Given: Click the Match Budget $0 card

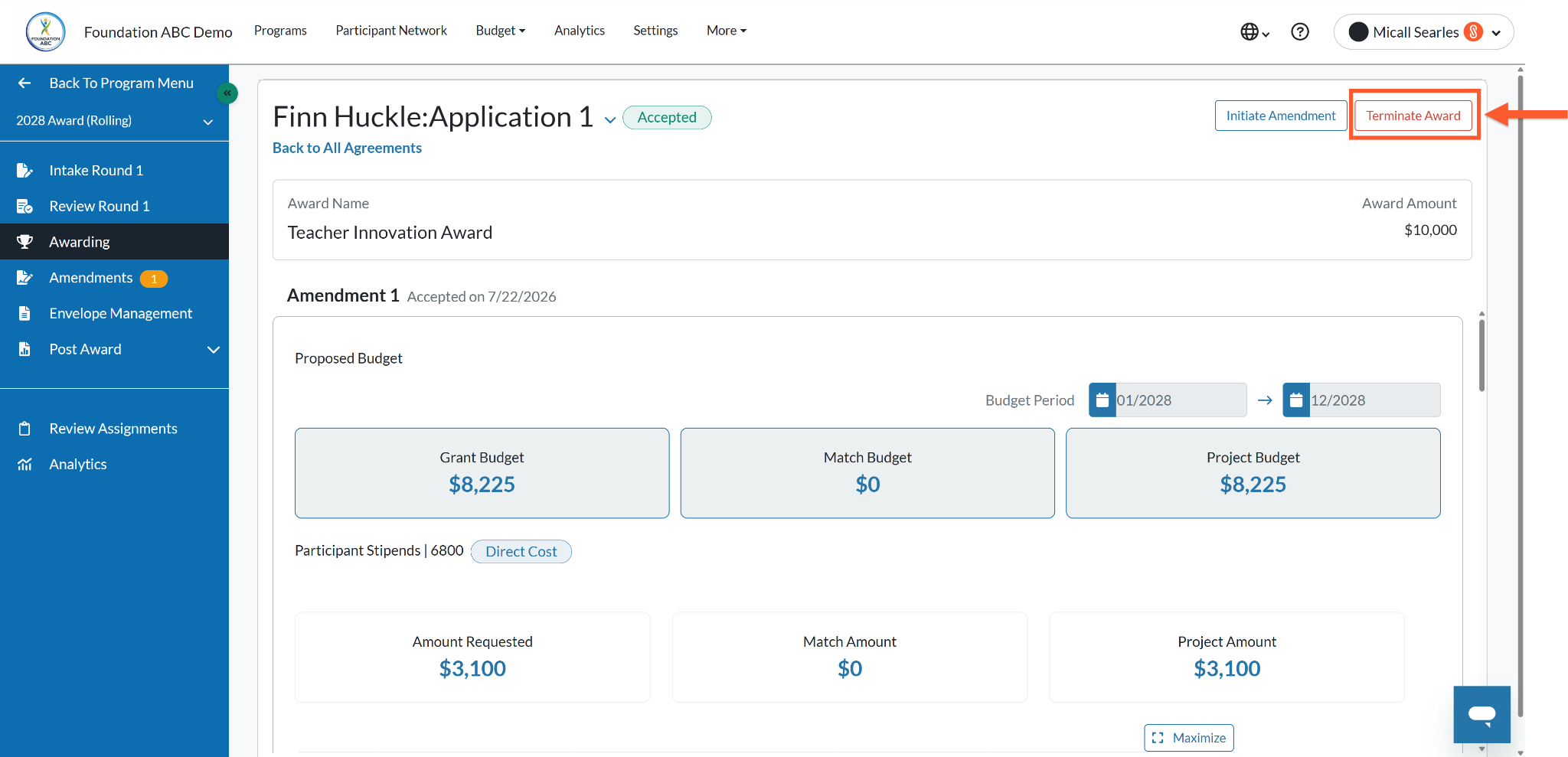Looking at the screenshot, I should [867, 473].
